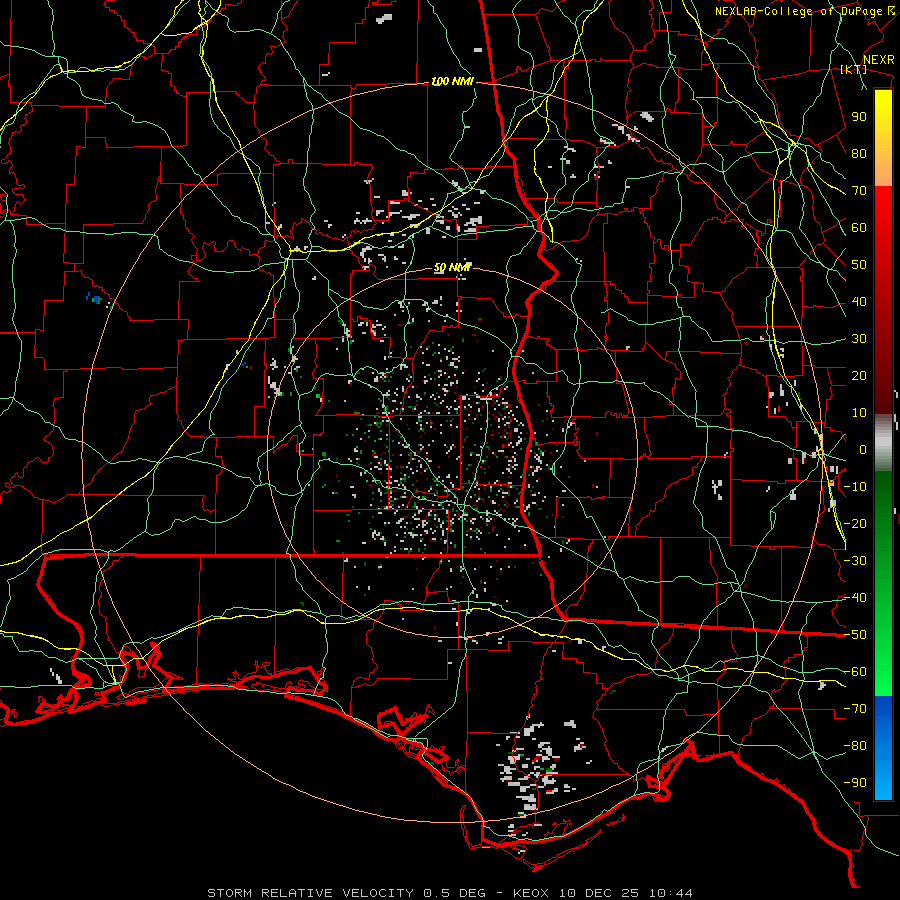Click the "-90" value on velocity scale
Image resolution: width=900 pixels, height=900 pixels.
coord(855,783)
